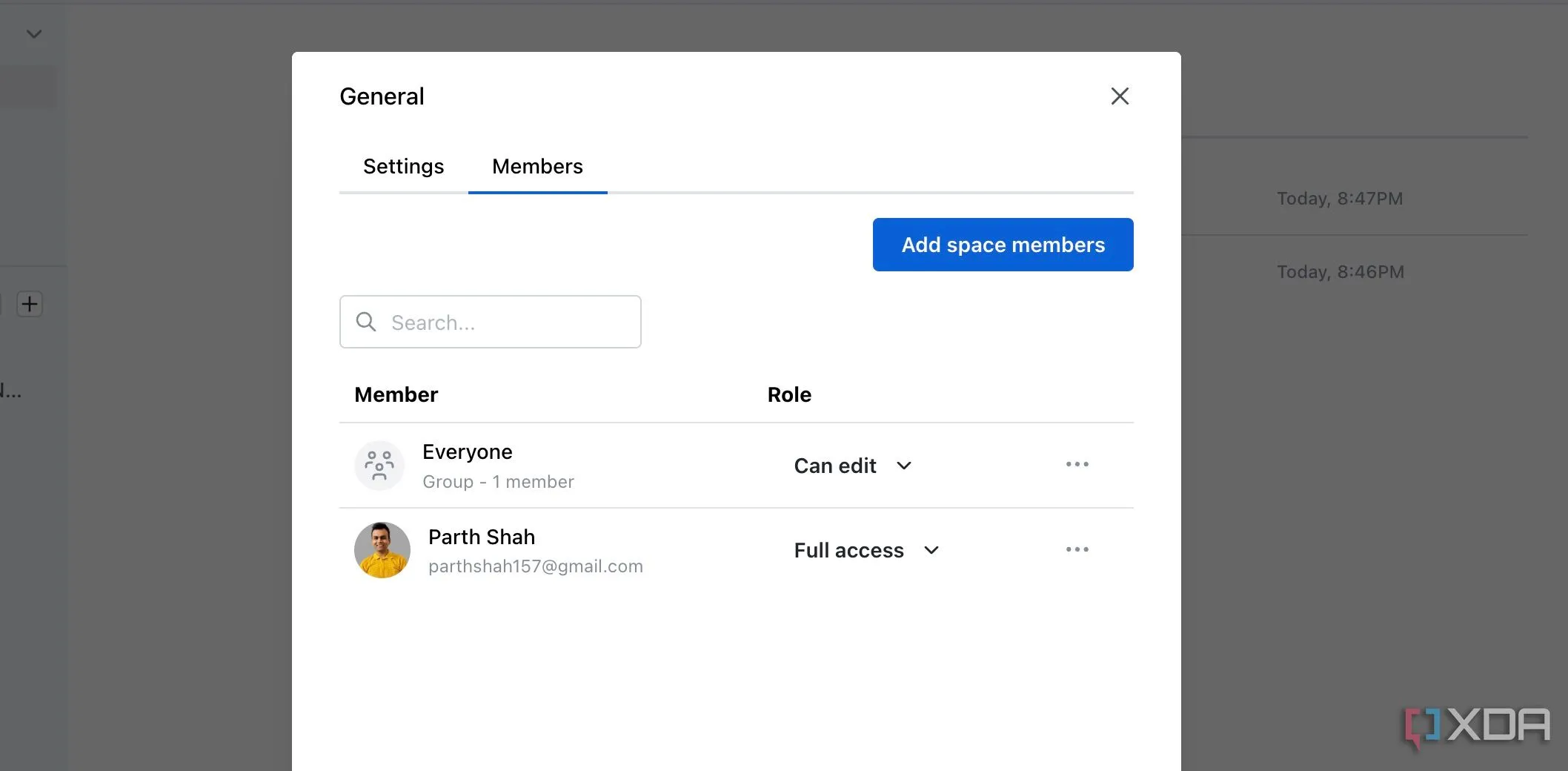
Task: Open more options for the Everyone group
Action: click(x=1077, y=465)
